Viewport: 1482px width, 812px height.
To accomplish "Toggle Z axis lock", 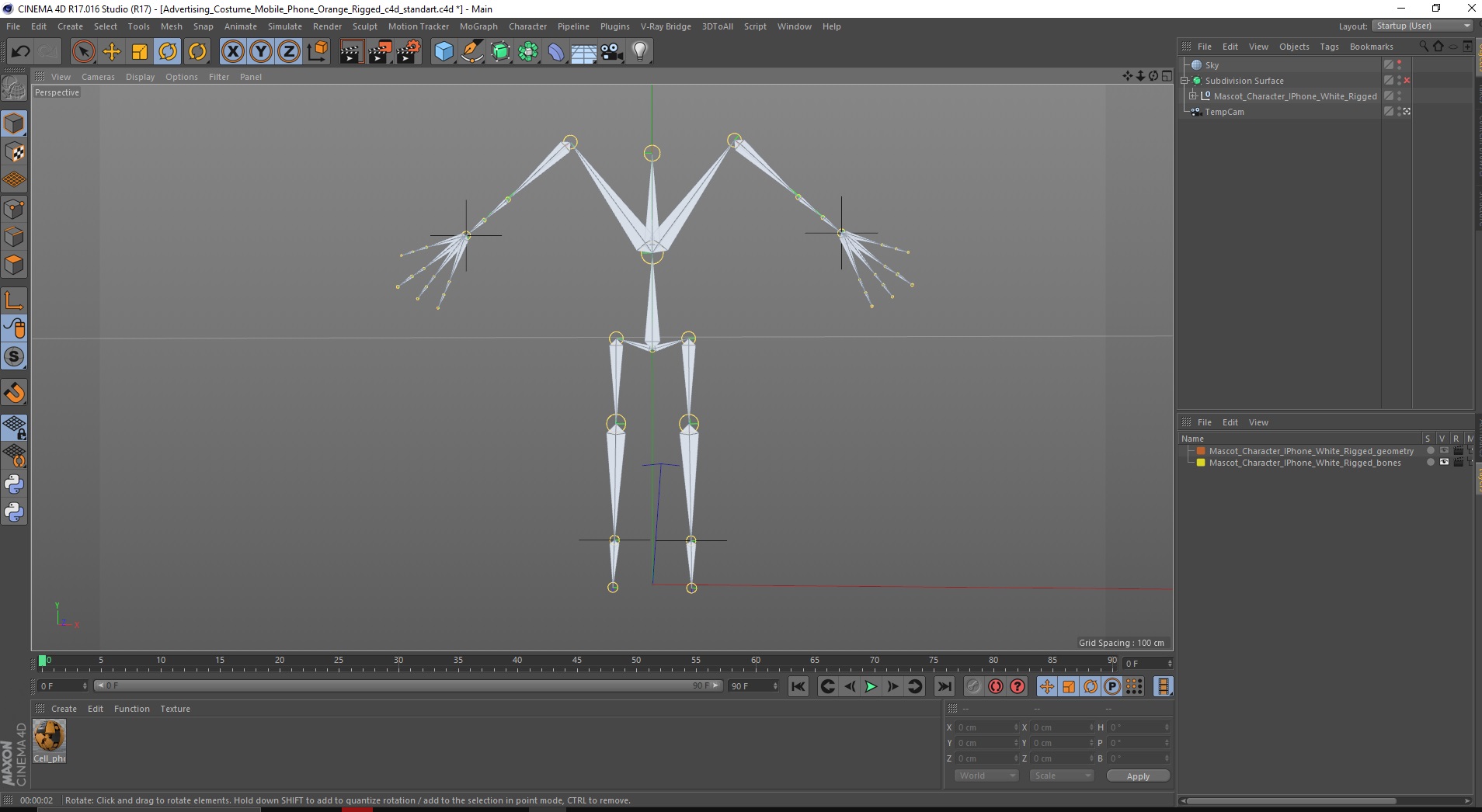I will point(289,52).
